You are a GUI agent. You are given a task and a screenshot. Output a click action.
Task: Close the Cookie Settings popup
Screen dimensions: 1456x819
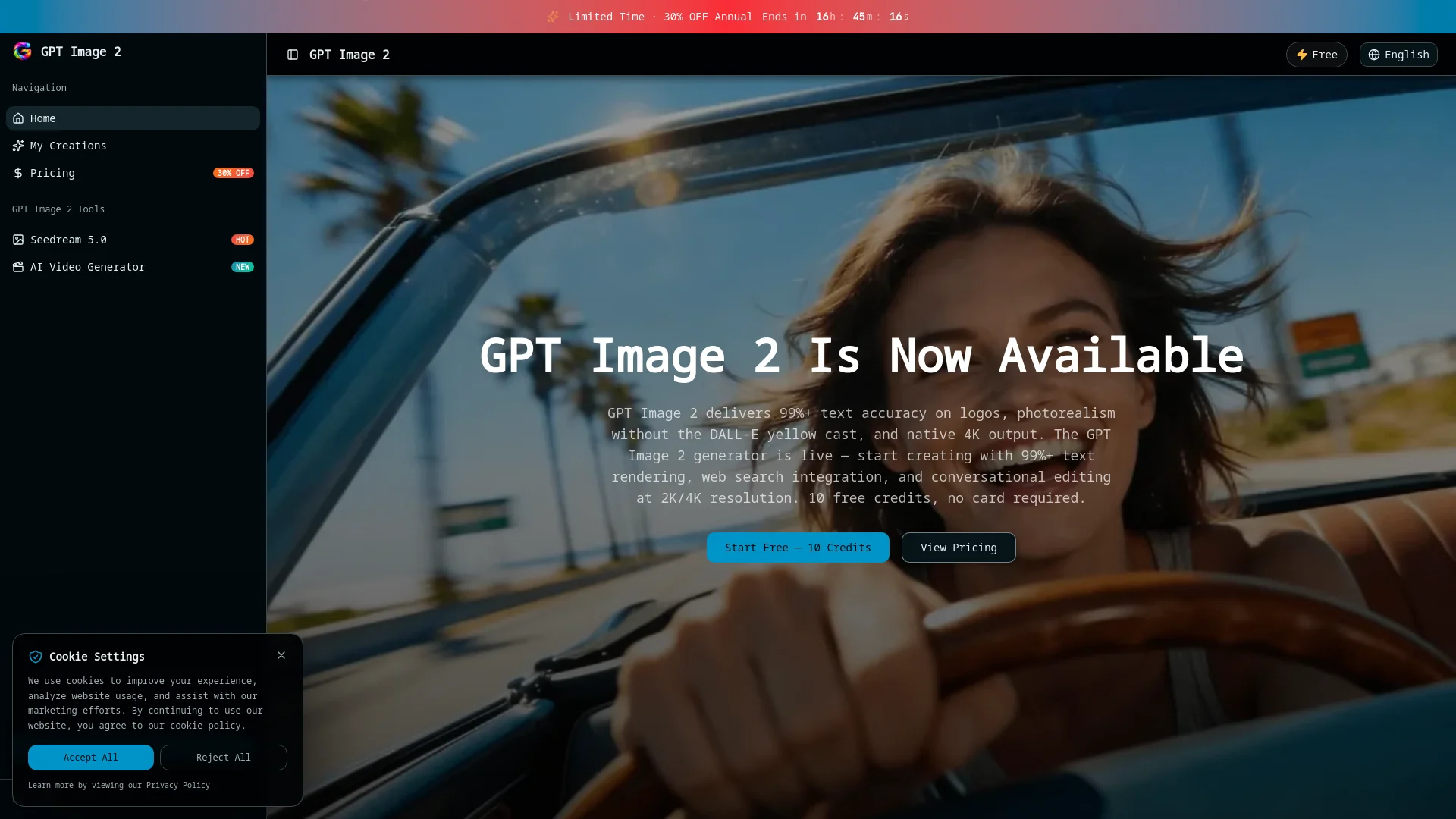tap(281, 655)
